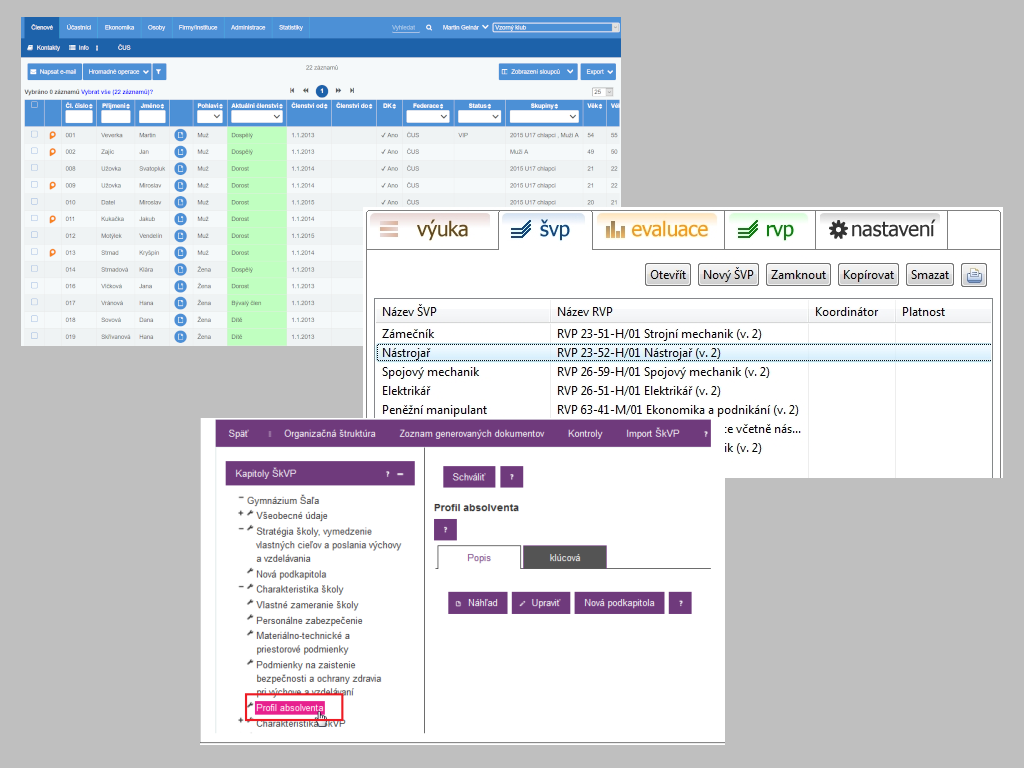Click orange marker icon in row 002
This screenshot has height=768, width=1024.
(52, 152)
